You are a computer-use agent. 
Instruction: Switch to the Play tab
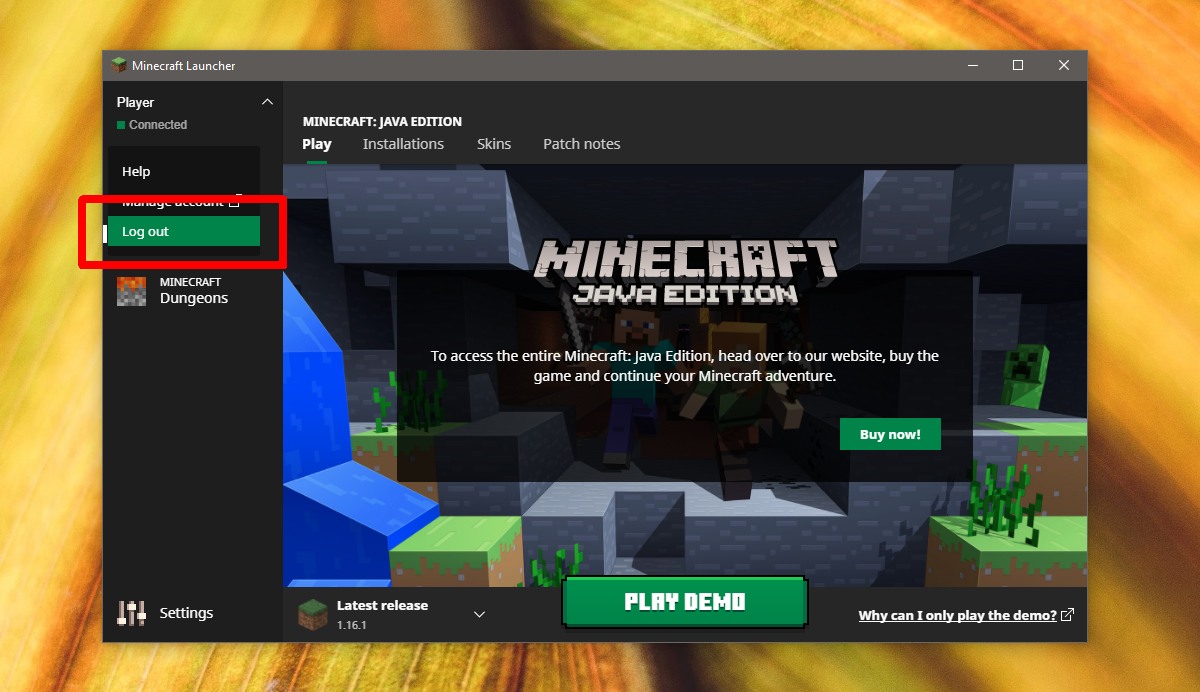[x=316, y=144]
